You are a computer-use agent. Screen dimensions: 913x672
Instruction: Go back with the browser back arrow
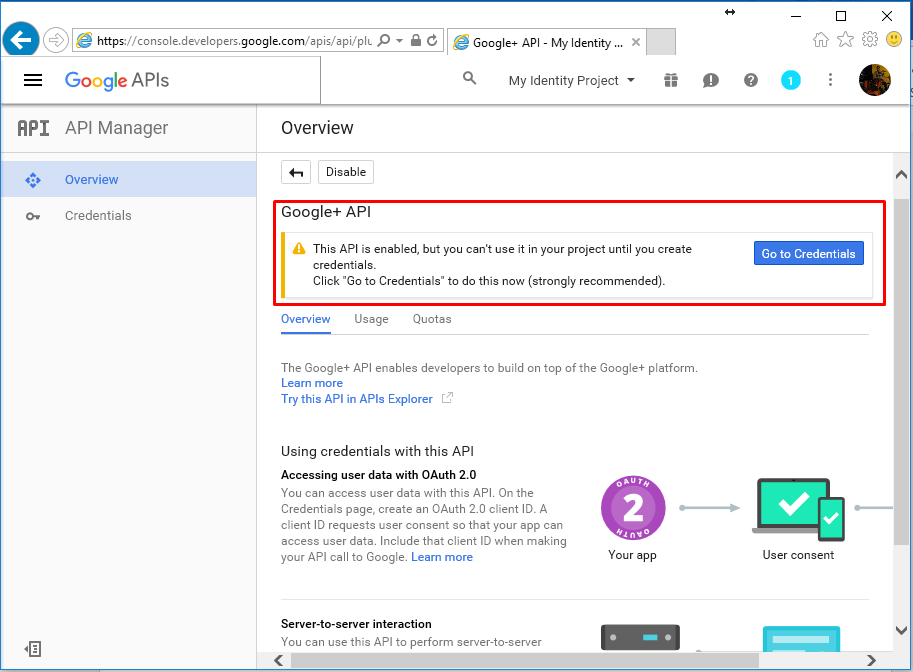click(x=20, y=40)
